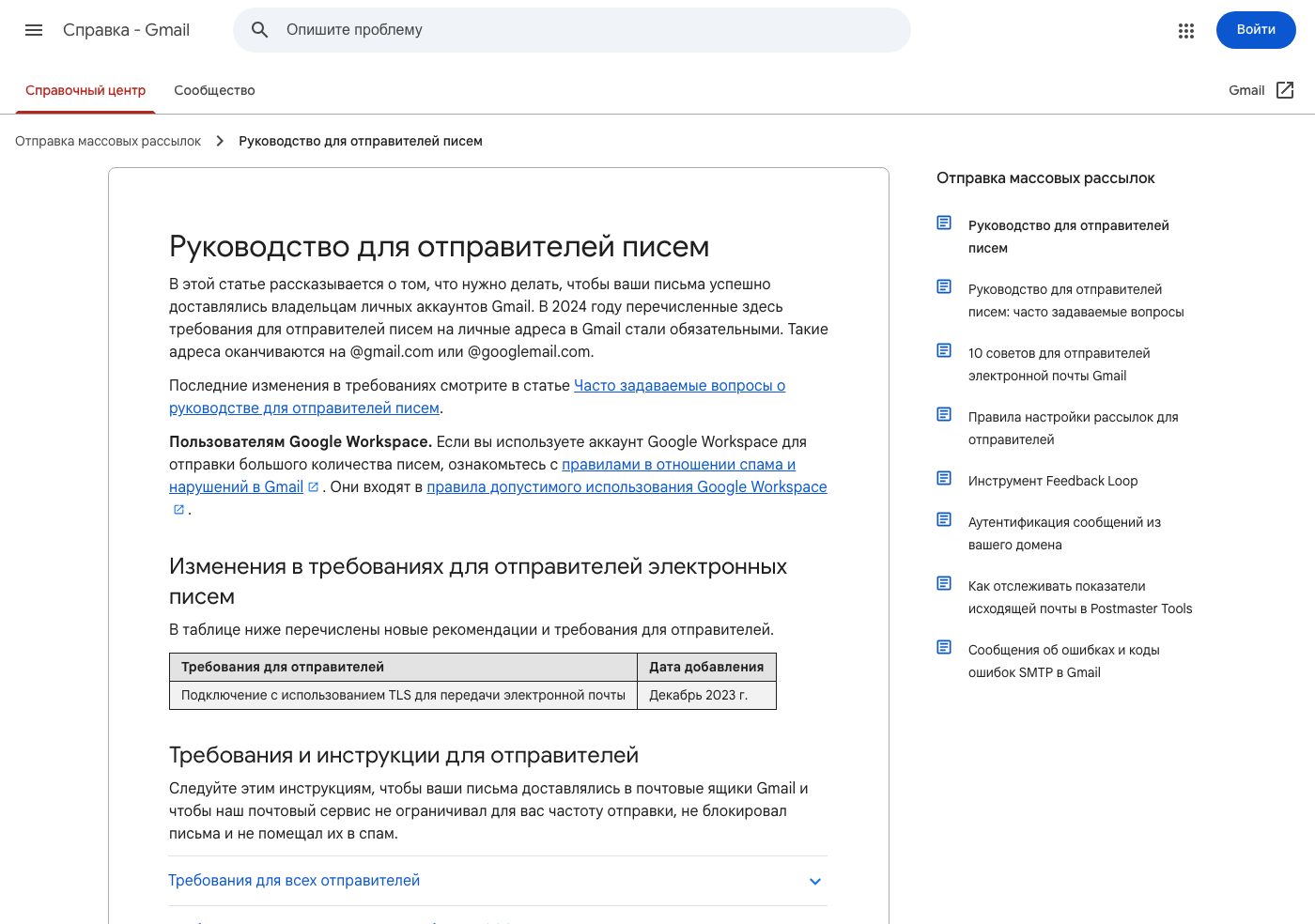
Task: Expand 'Требования для всех отправителей' section
Action: pos(498,881)
